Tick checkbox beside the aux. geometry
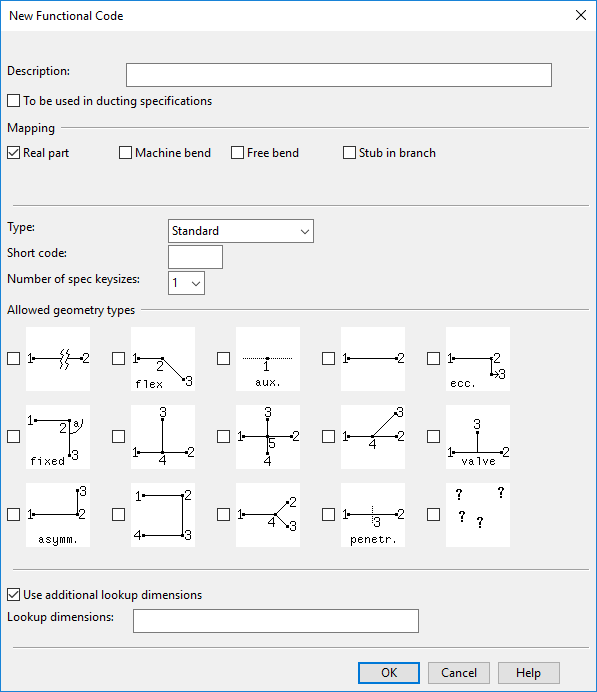Screen dimensions: 597x692 [x=224, y=358]
